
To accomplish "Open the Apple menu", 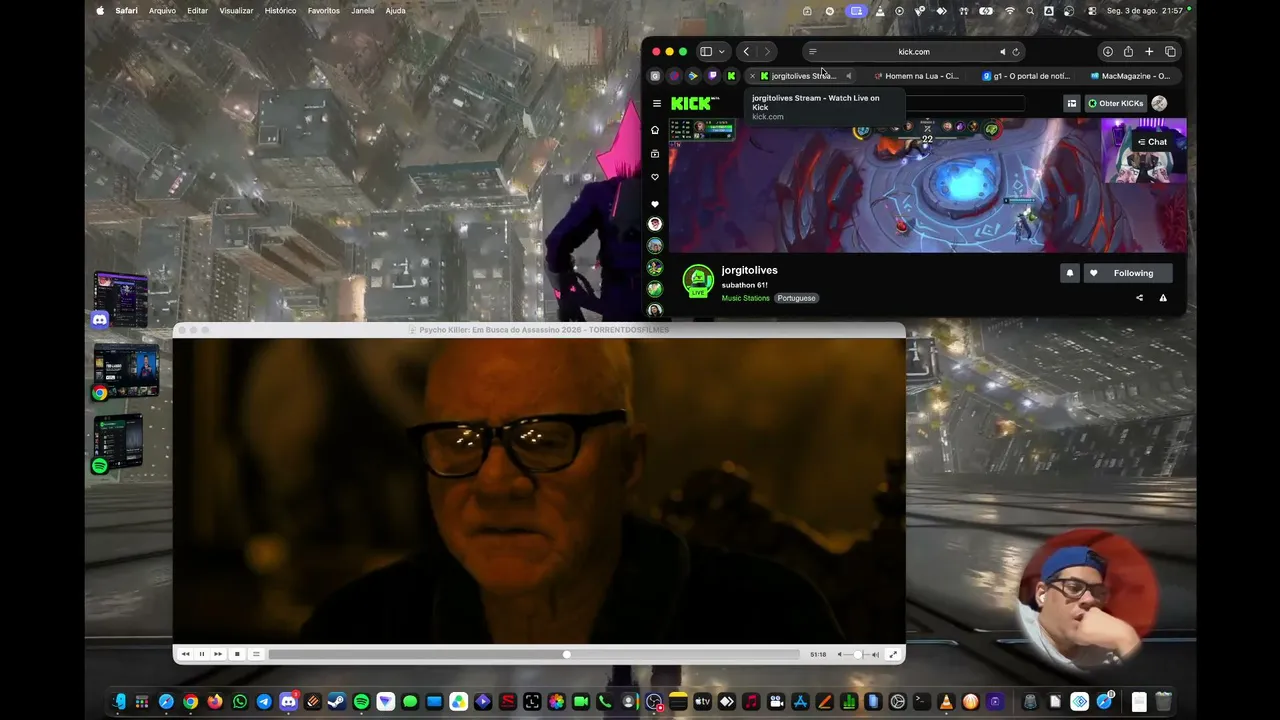I will click(x=100, y=11).
